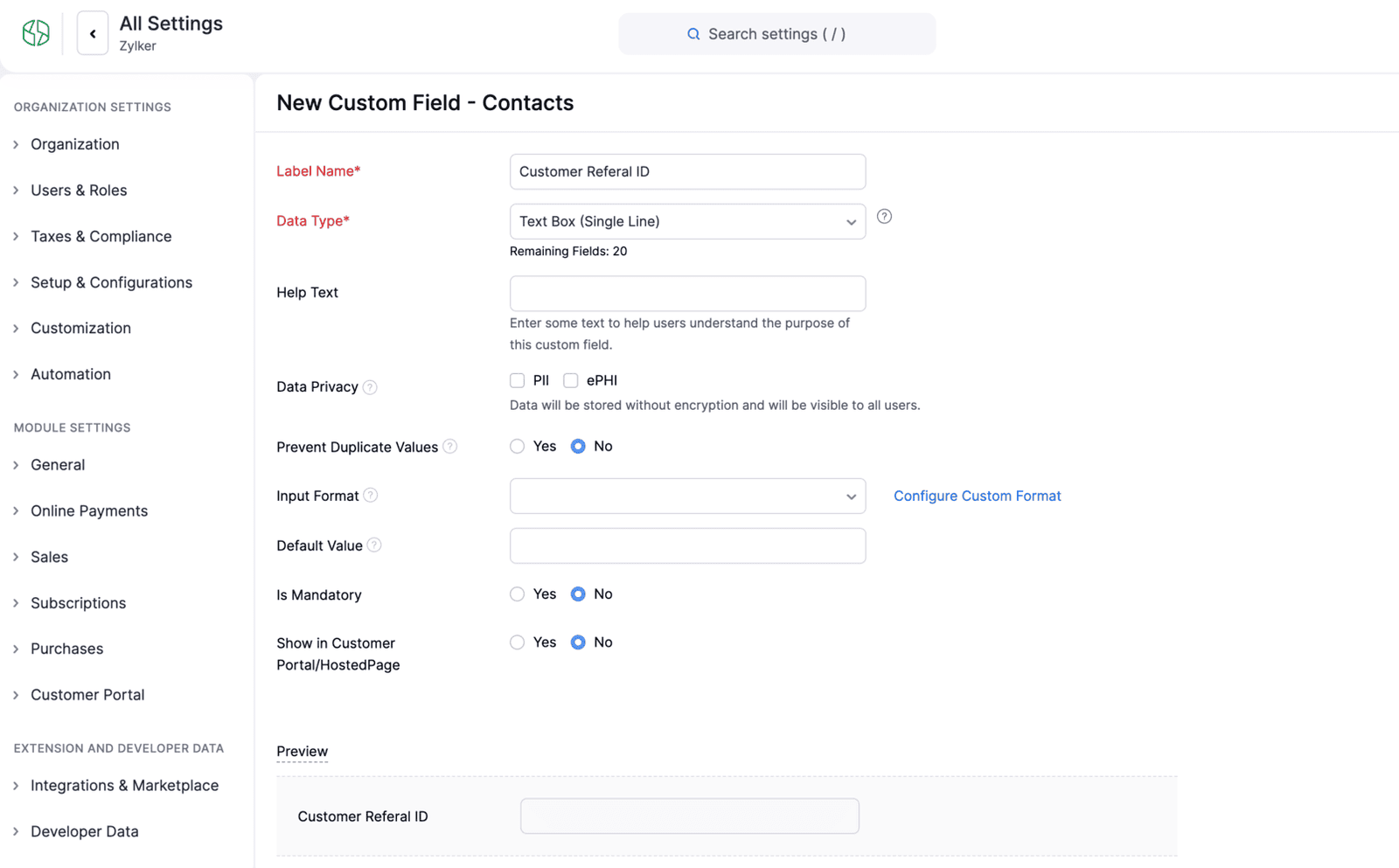Select Yes for Prevent Duplicate Values
Viewport: 1399px width, 868px height.
pos(518,447)
